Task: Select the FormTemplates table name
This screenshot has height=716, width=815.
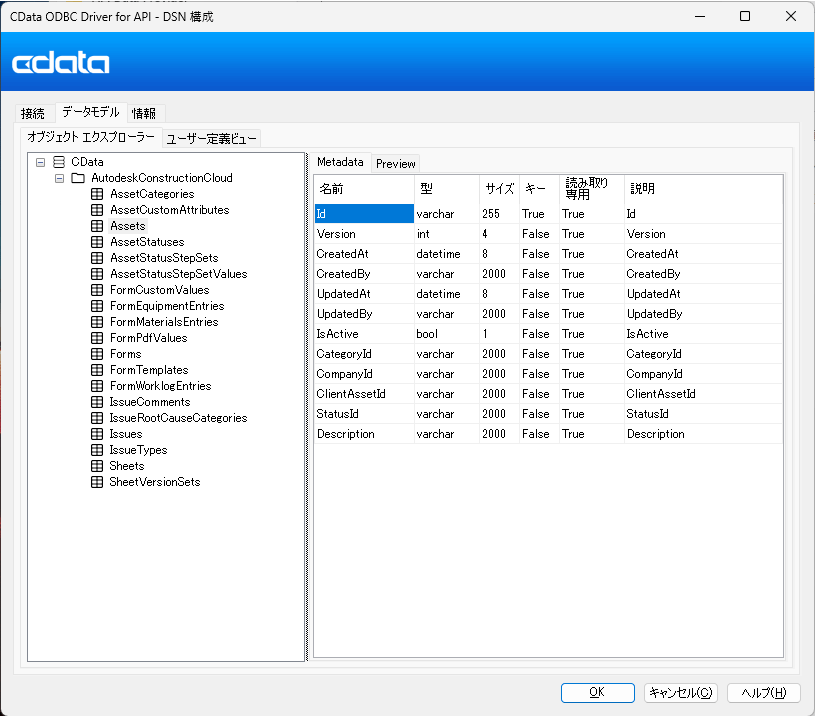Action: pos(149,370)
